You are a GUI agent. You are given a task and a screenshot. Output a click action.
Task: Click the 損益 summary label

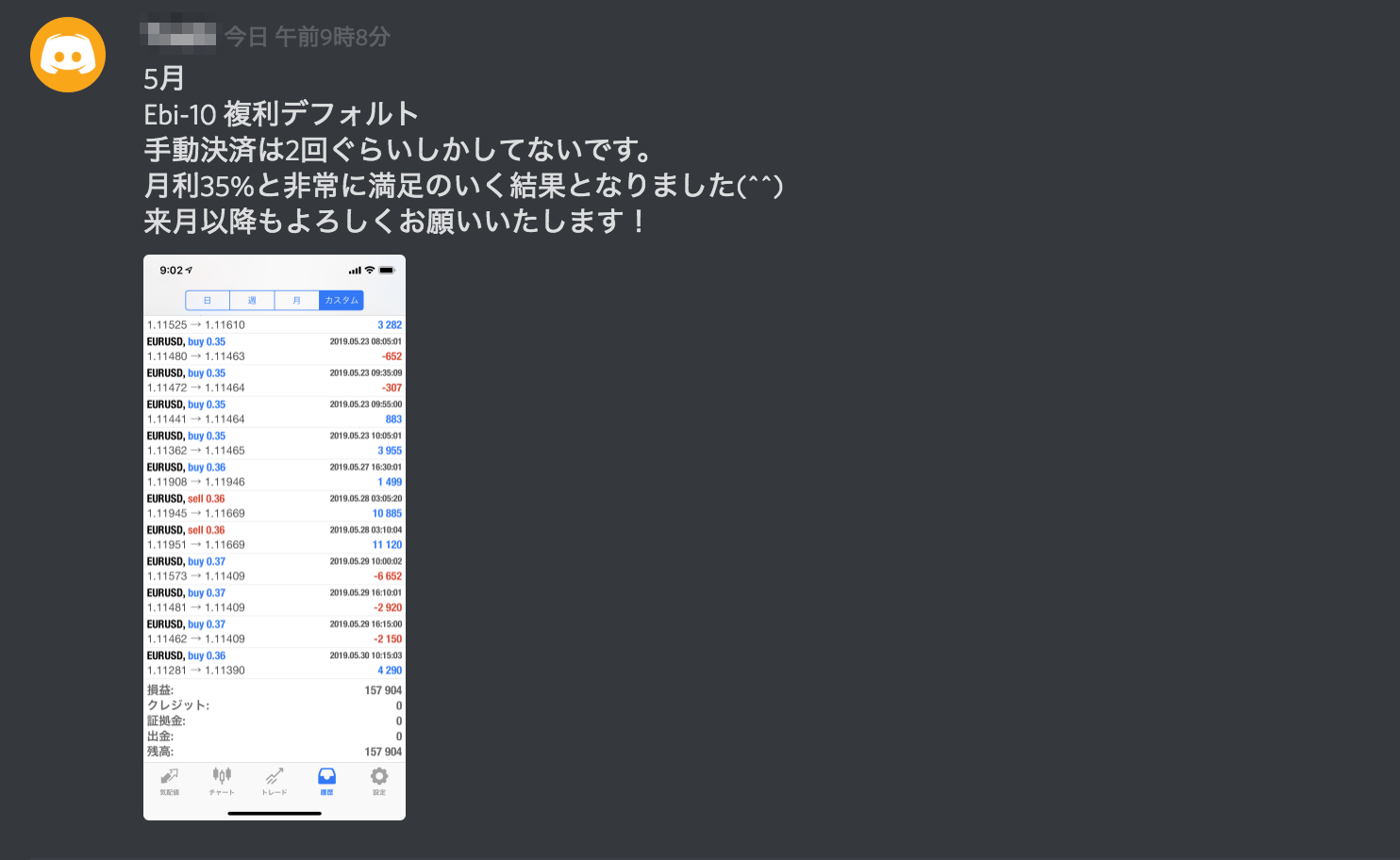click(160, 690)
